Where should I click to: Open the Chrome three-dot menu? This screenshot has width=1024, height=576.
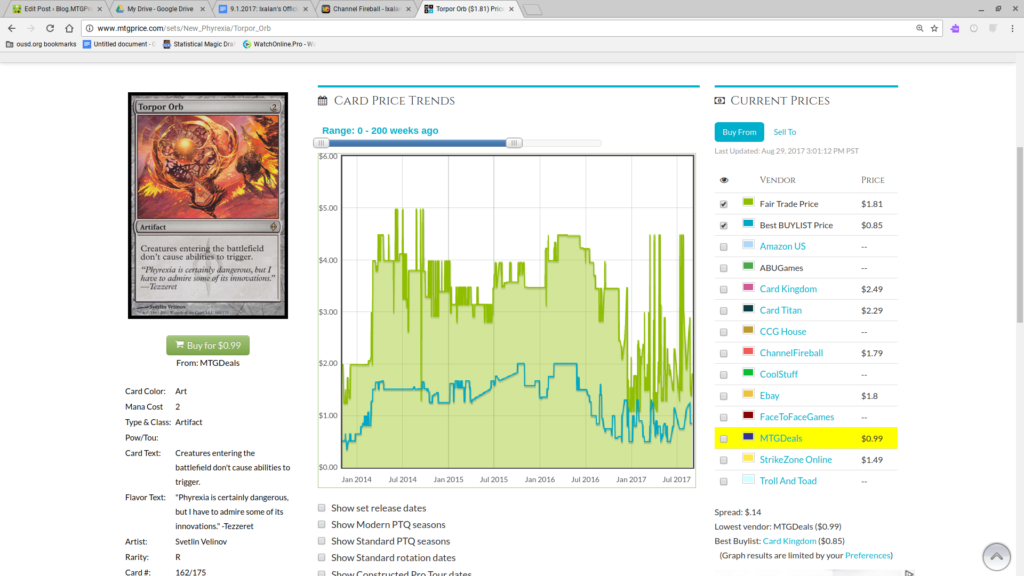(1012, 28)
